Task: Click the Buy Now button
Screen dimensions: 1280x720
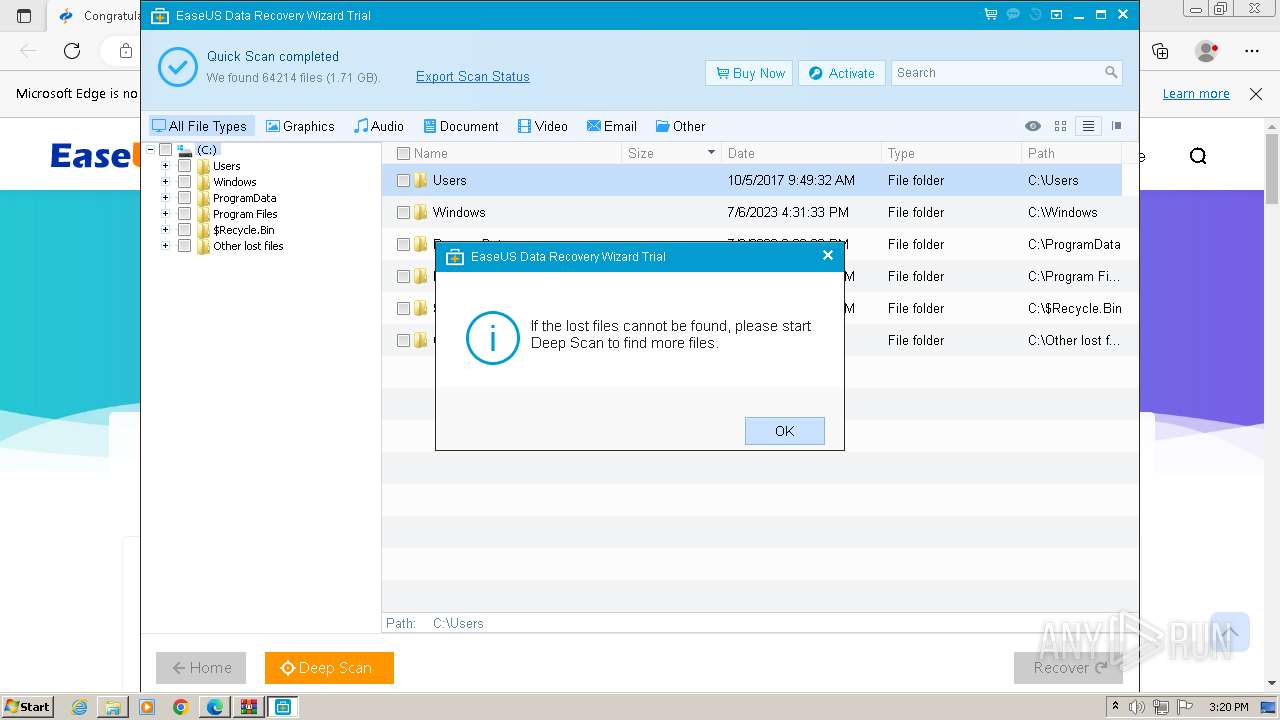Action: point(749,73)
